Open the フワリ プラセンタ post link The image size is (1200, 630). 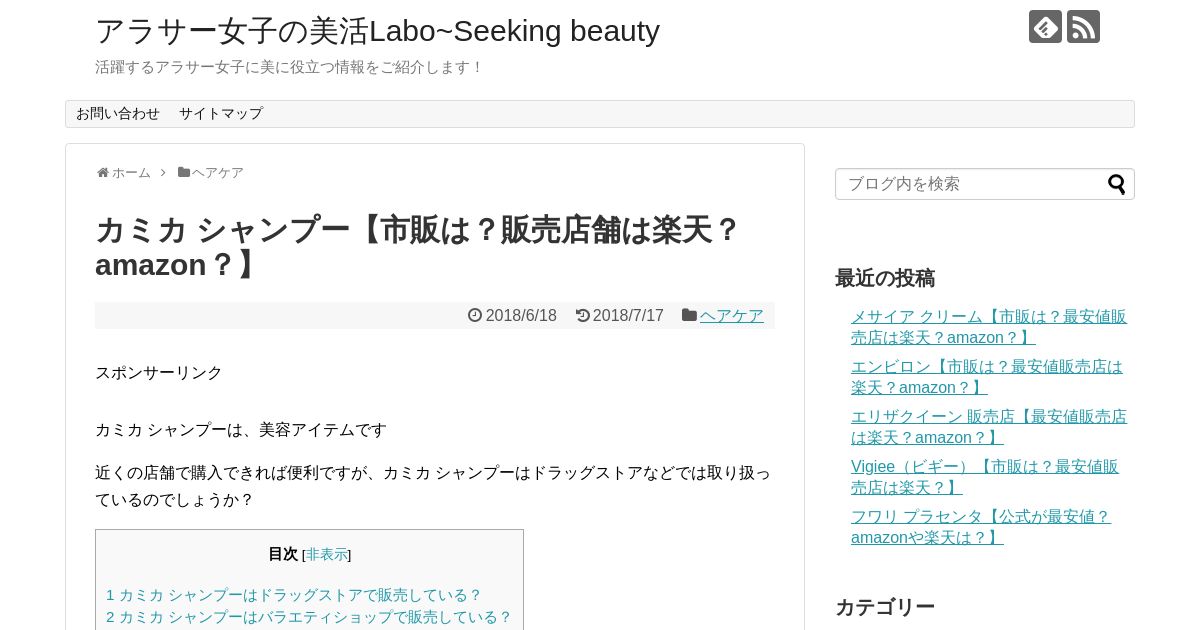(x=980, y=527)
